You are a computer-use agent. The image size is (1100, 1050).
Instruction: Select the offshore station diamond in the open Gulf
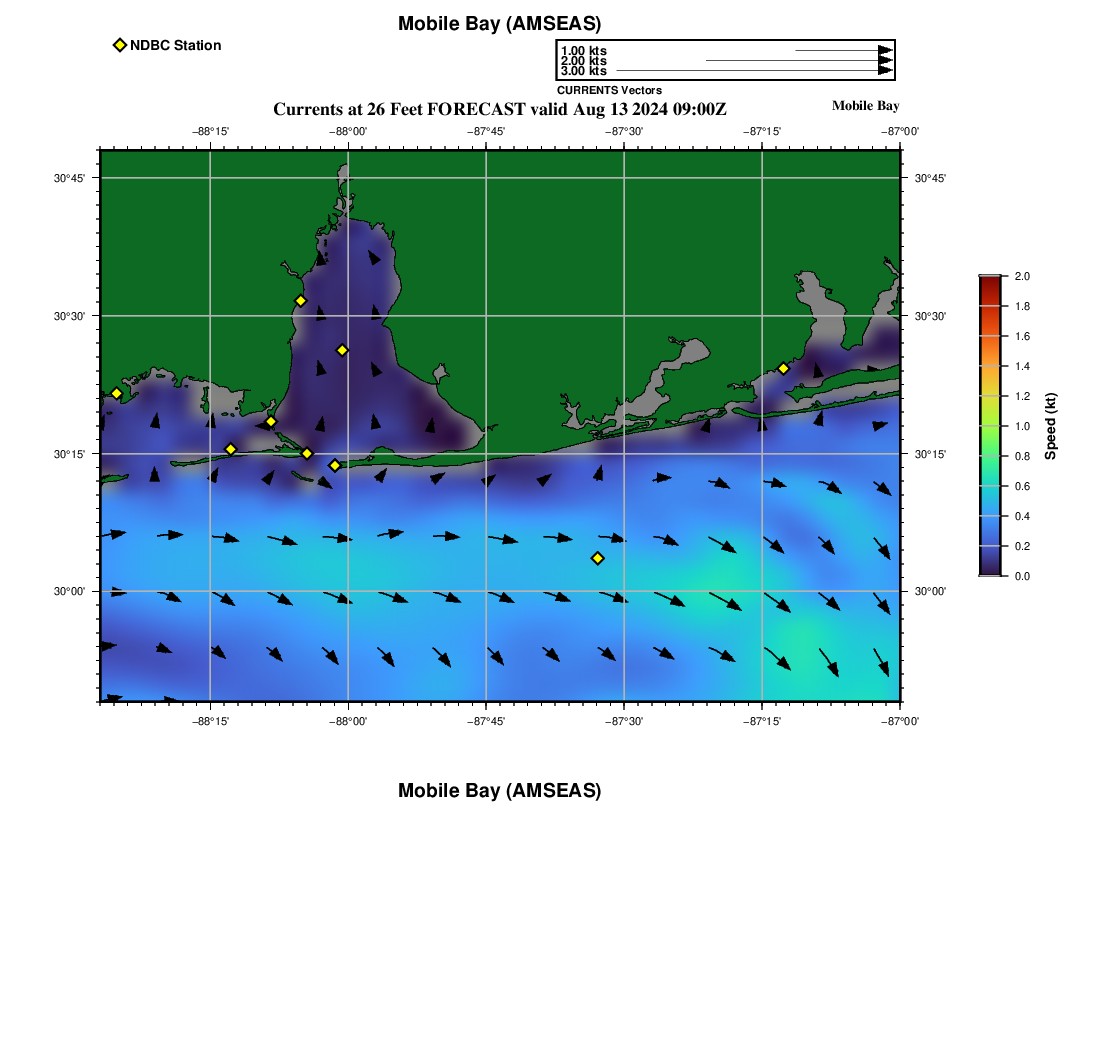click(598, 558)
